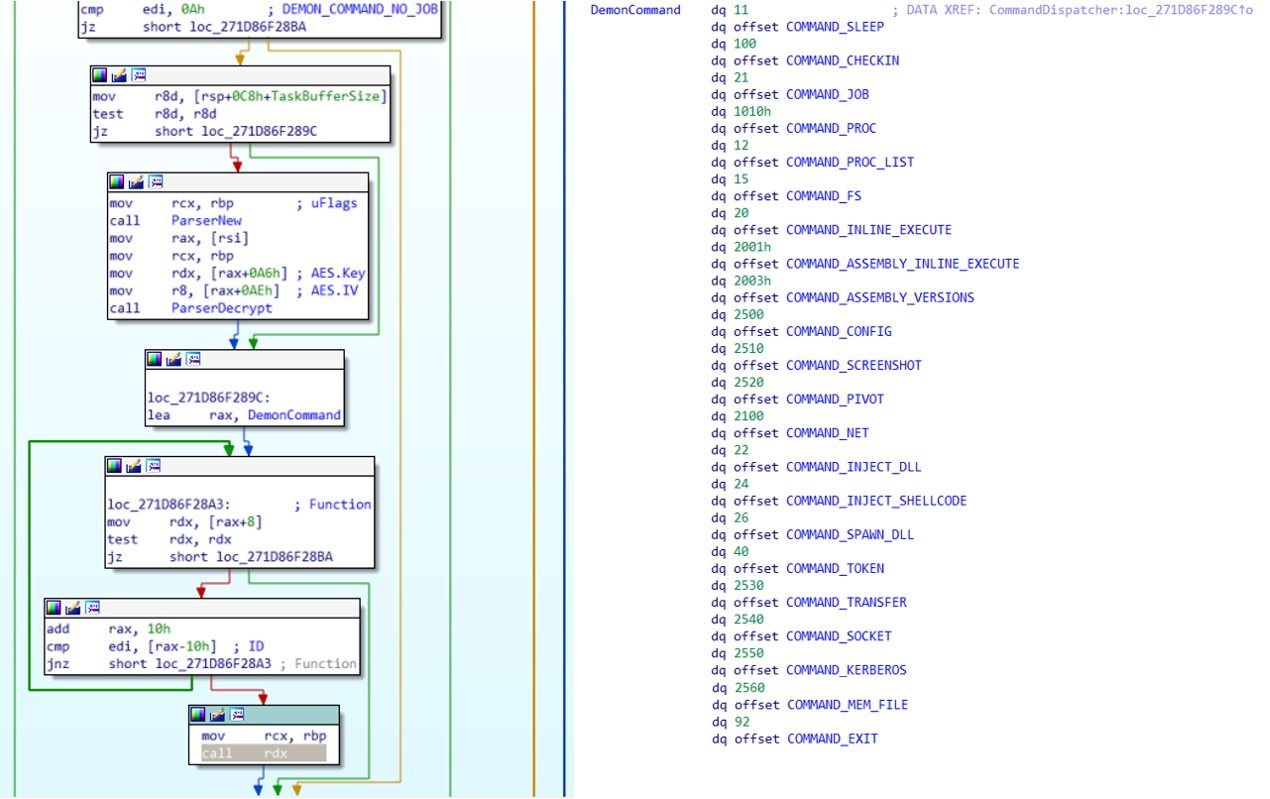Image resolution: width=1270 pixels, height=799 pixels.
Task: Click group icon on loc_271D86F289C block
Action: click(194, 358)
